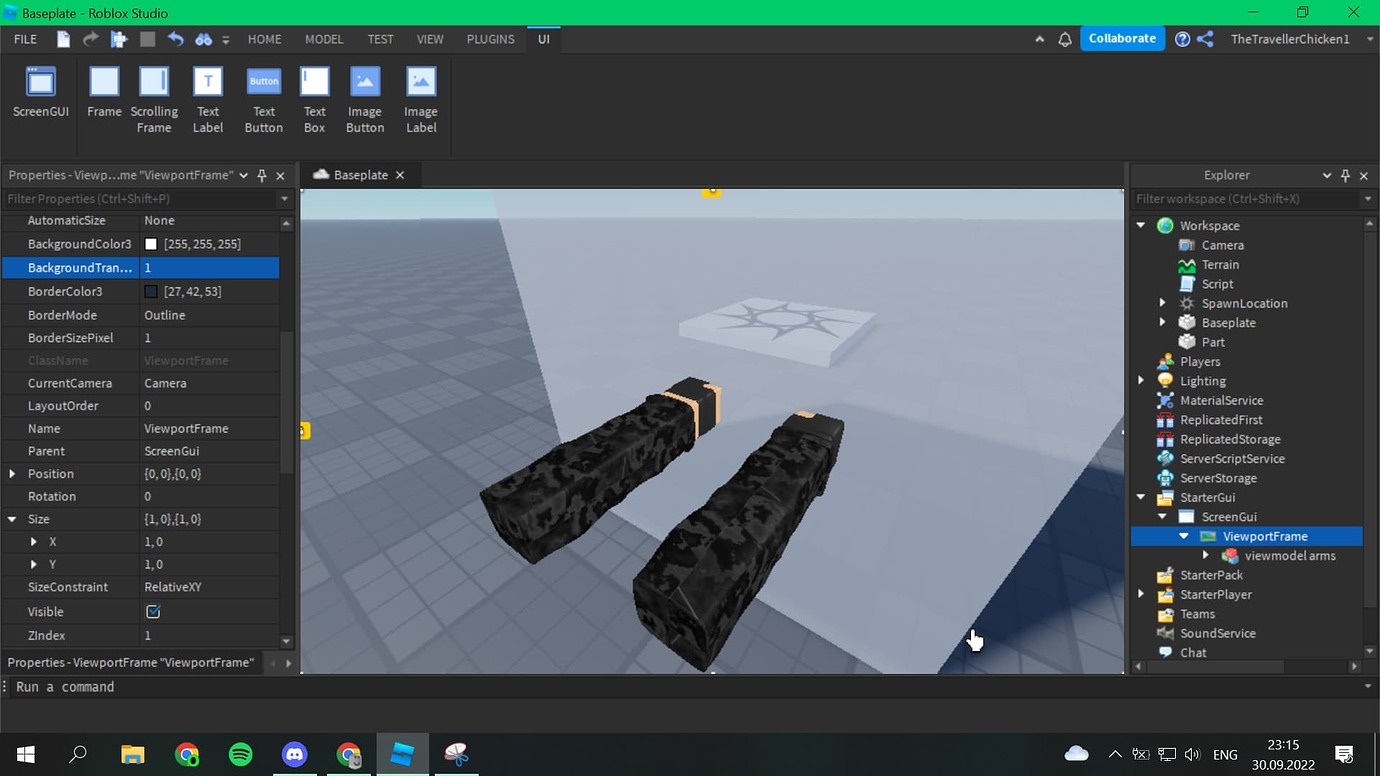Image resolution: width=1380 pixels, height=776 pixels.
Task: Open the FILE menu
Action: pos(24,39)
